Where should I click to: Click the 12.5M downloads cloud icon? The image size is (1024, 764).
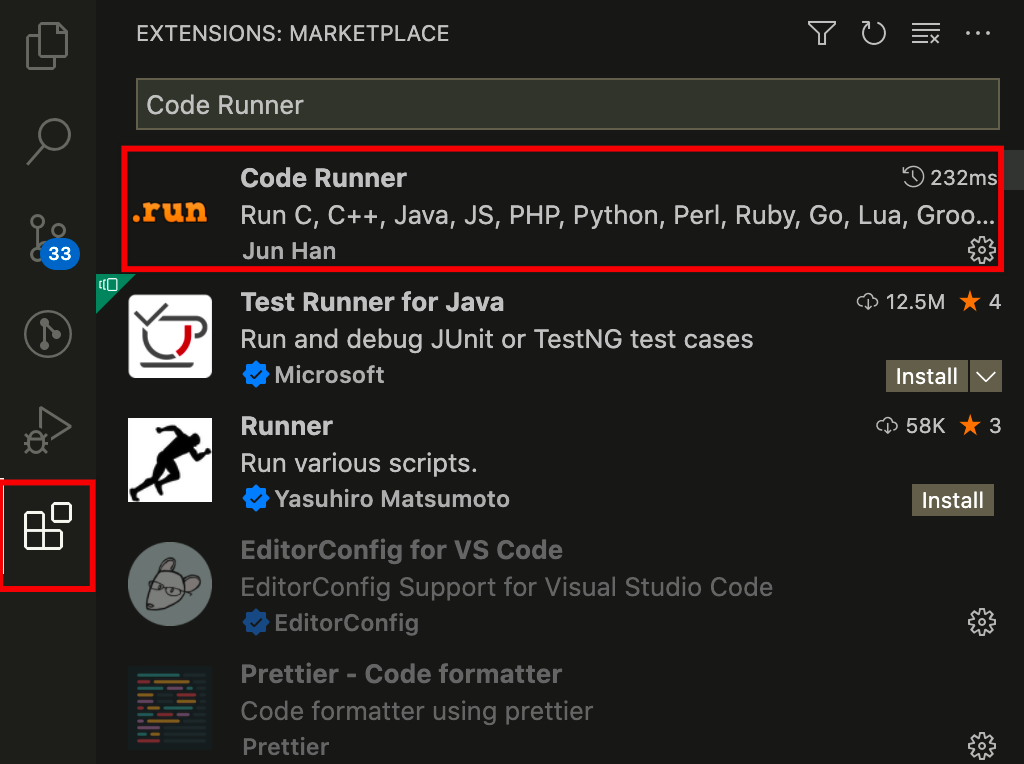867,302
